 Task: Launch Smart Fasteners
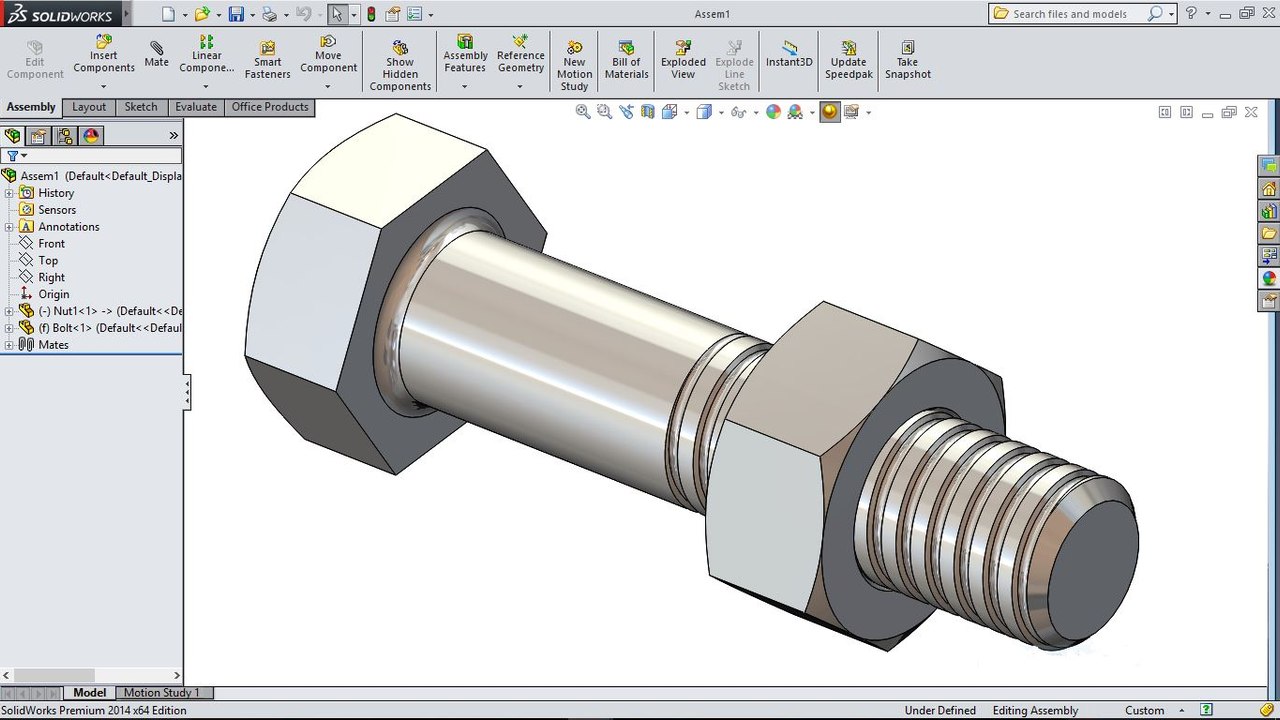coord(267,60)
